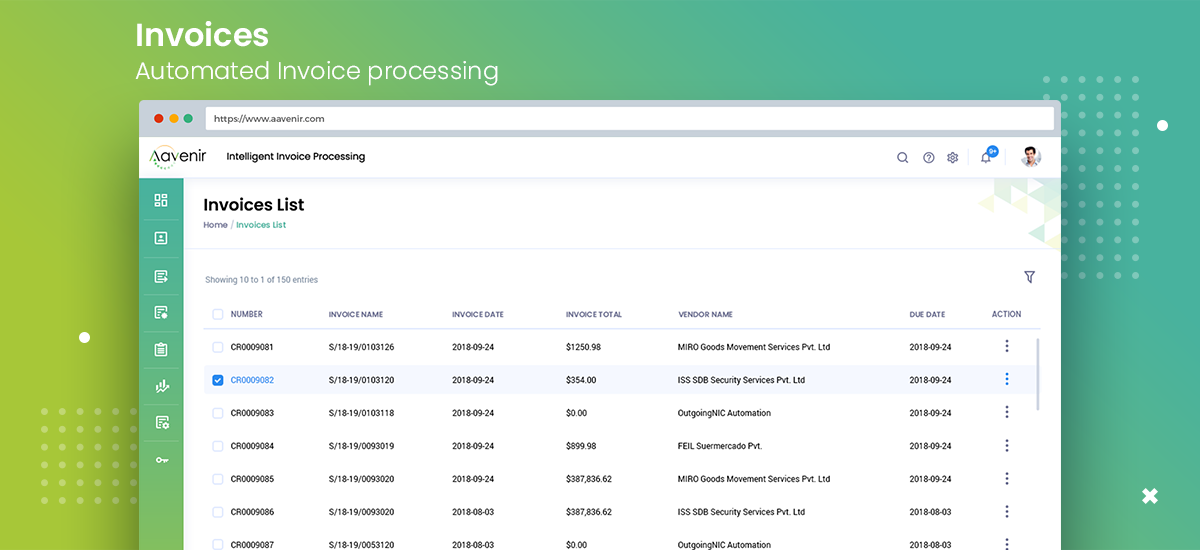Viewport: 1200px width, 550px height.
Task: Go to Home breadcrumb link
Action: click(215, 225)
